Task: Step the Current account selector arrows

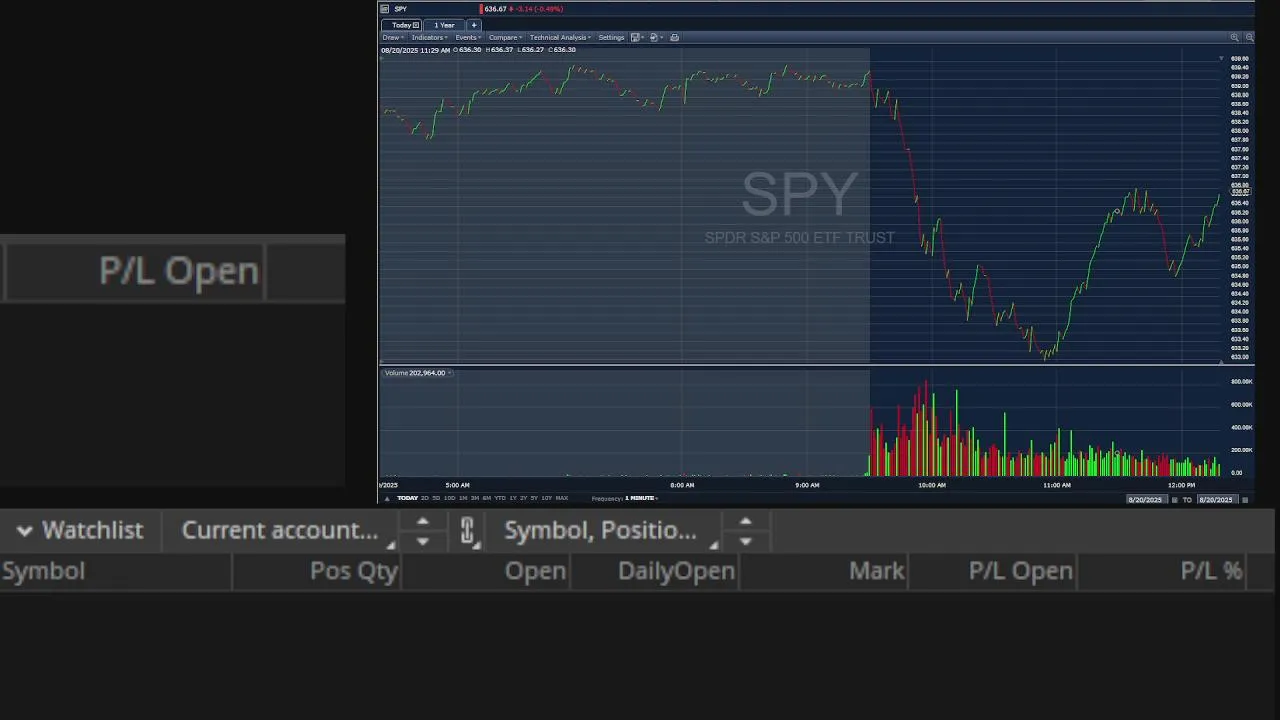Action: coord(422,531)
